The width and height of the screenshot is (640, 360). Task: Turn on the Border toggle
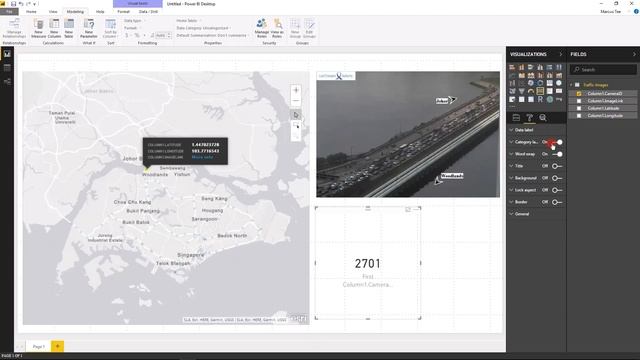(557, 202)
